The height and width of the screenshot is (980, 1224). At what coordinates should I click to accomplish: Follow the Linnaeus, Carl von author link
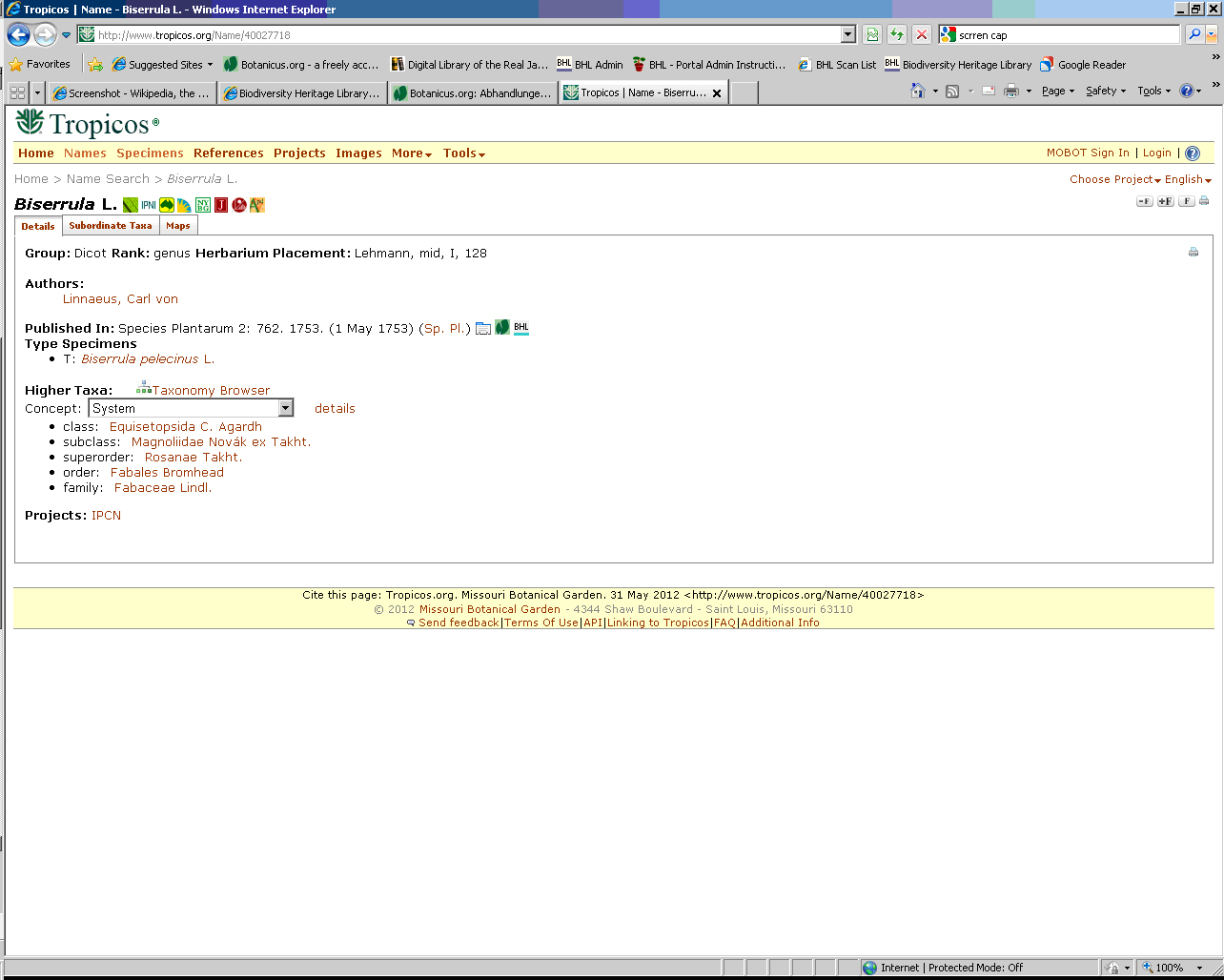[x=120, y=299]
